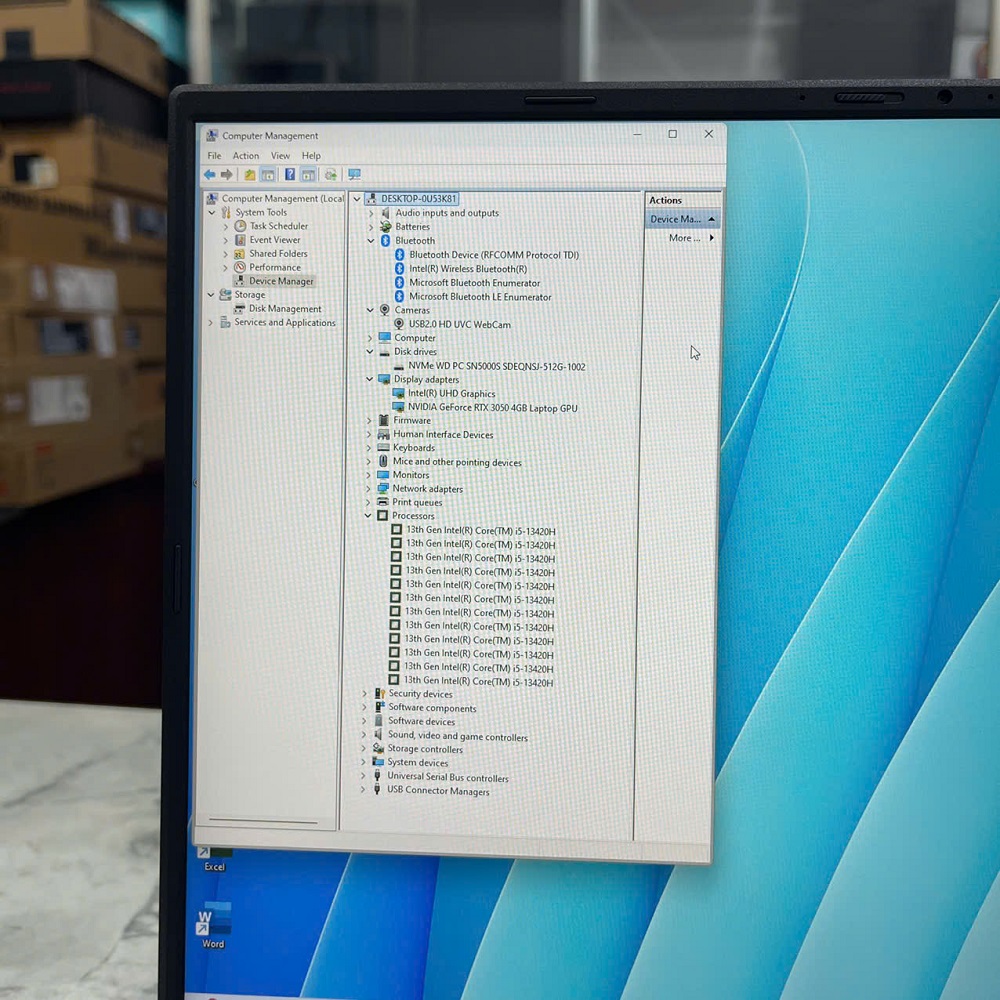1000x1000 pixels.
Task: Collapse the Display adapters category
Action: point(369,379)
